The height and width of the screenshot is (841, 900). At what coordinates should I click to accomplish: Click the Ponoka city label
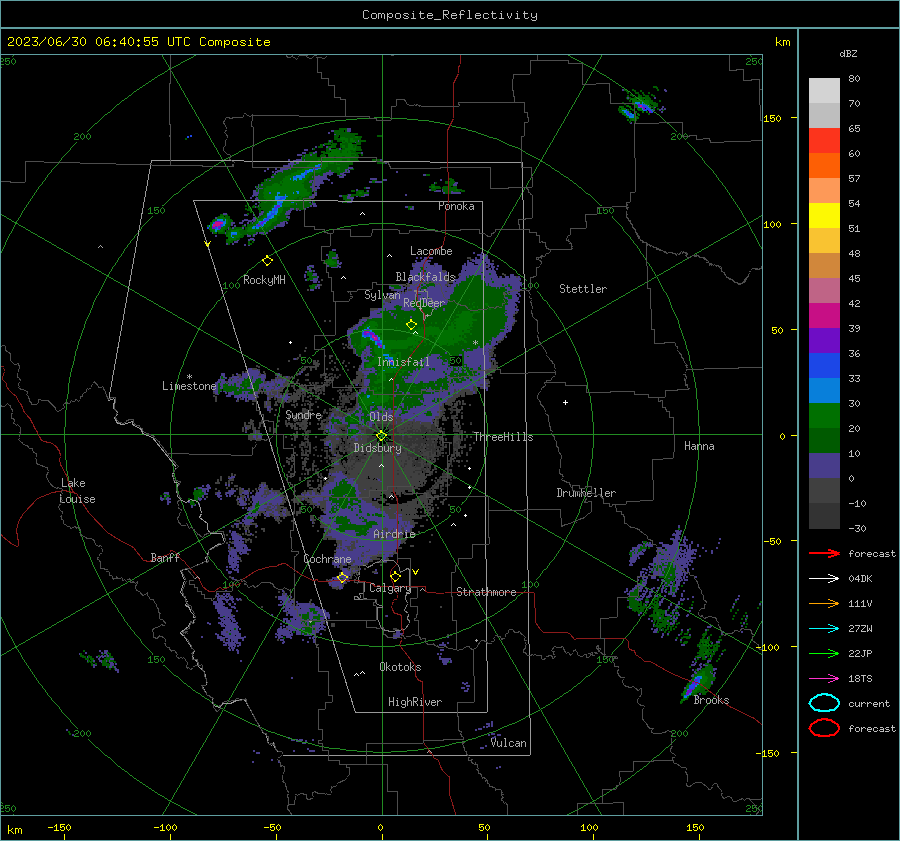(x=456, y=206)
